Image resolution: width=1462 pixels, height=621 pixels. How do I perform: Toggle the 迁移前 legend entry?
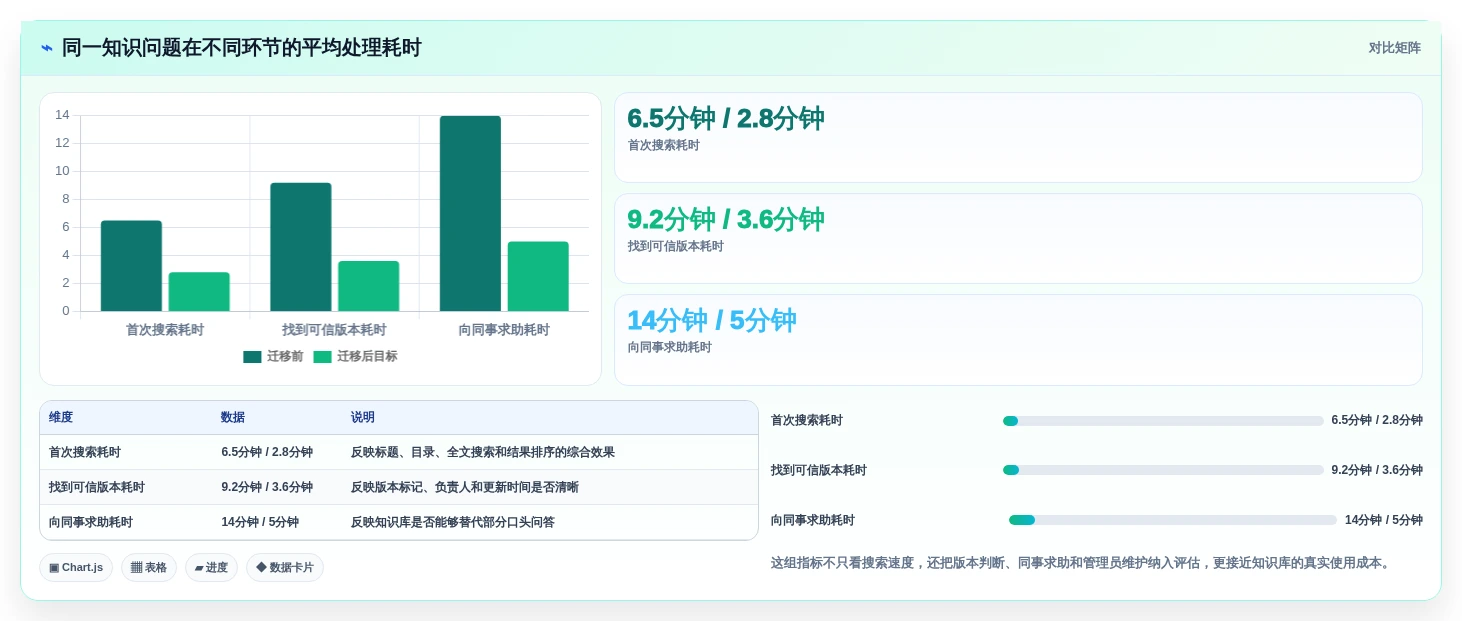pos(273,356)
